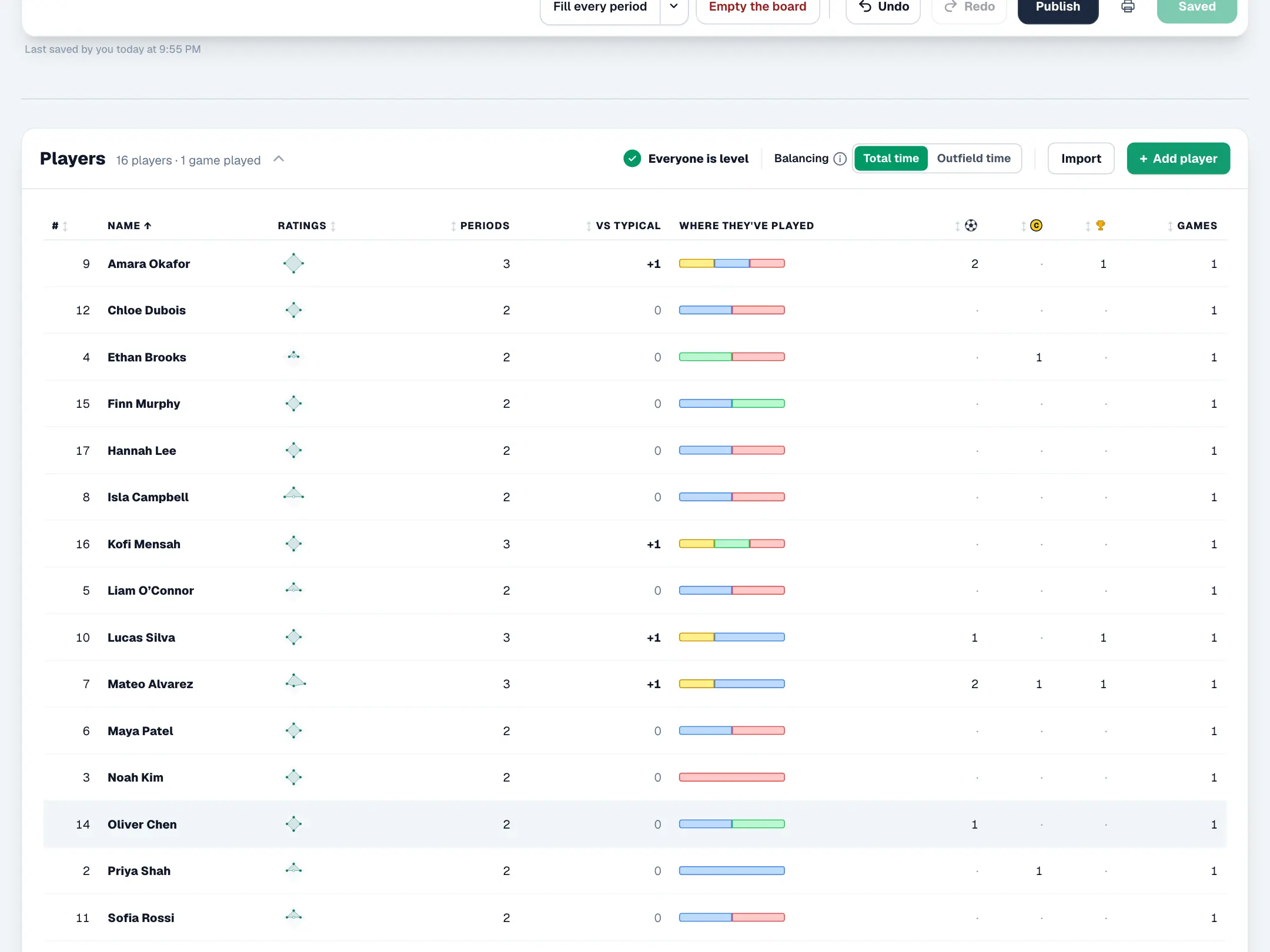Click Priya Shah's ratings icon

pos(293,869)
